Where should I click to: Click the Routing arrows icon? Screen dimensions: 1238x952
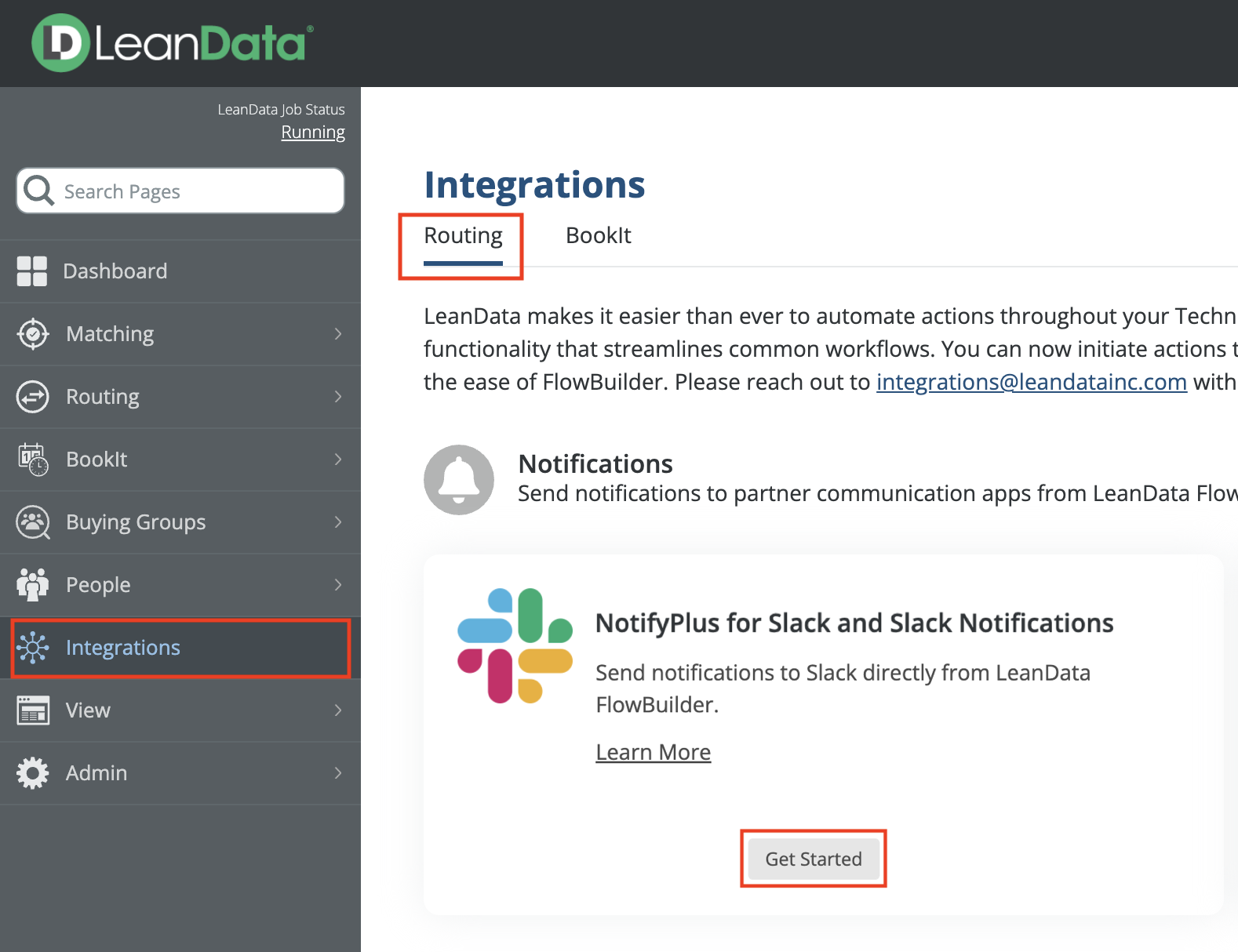[x=33, y=397]
